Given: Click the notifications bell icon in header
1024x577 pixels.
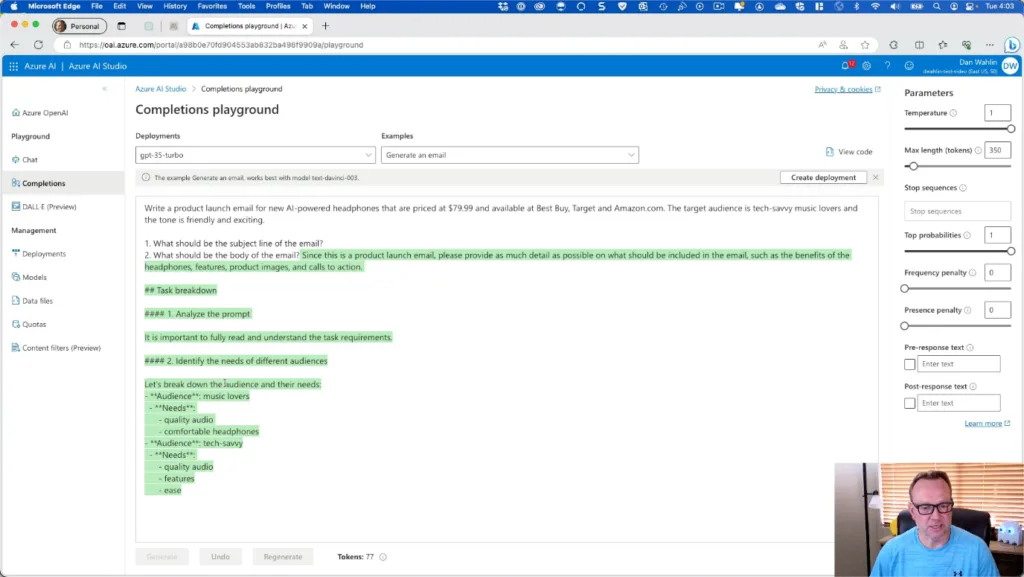Looking at the screenshot, I should [x=846, y=66].
